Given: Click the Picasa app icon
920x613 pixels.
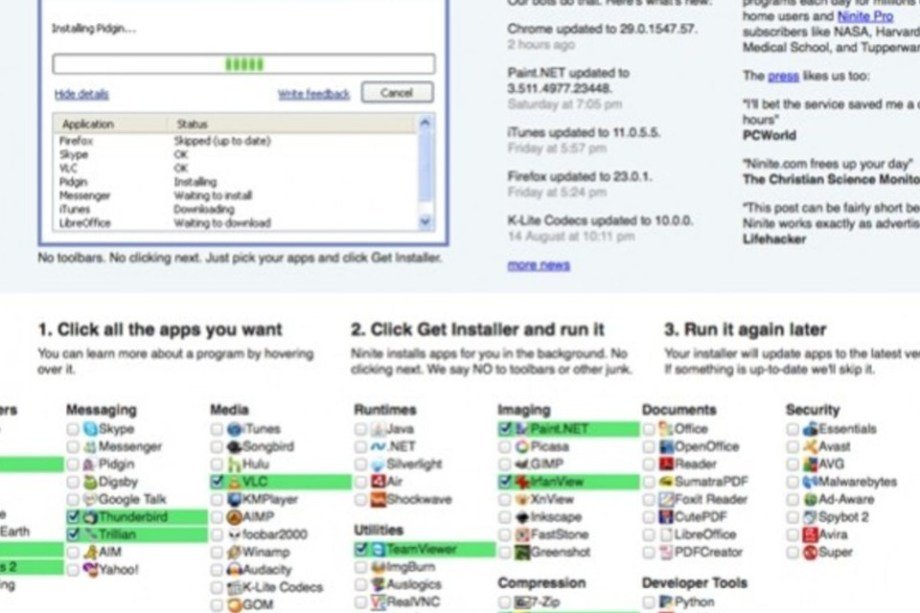Looking at the screenshot, I should point(522,447).
